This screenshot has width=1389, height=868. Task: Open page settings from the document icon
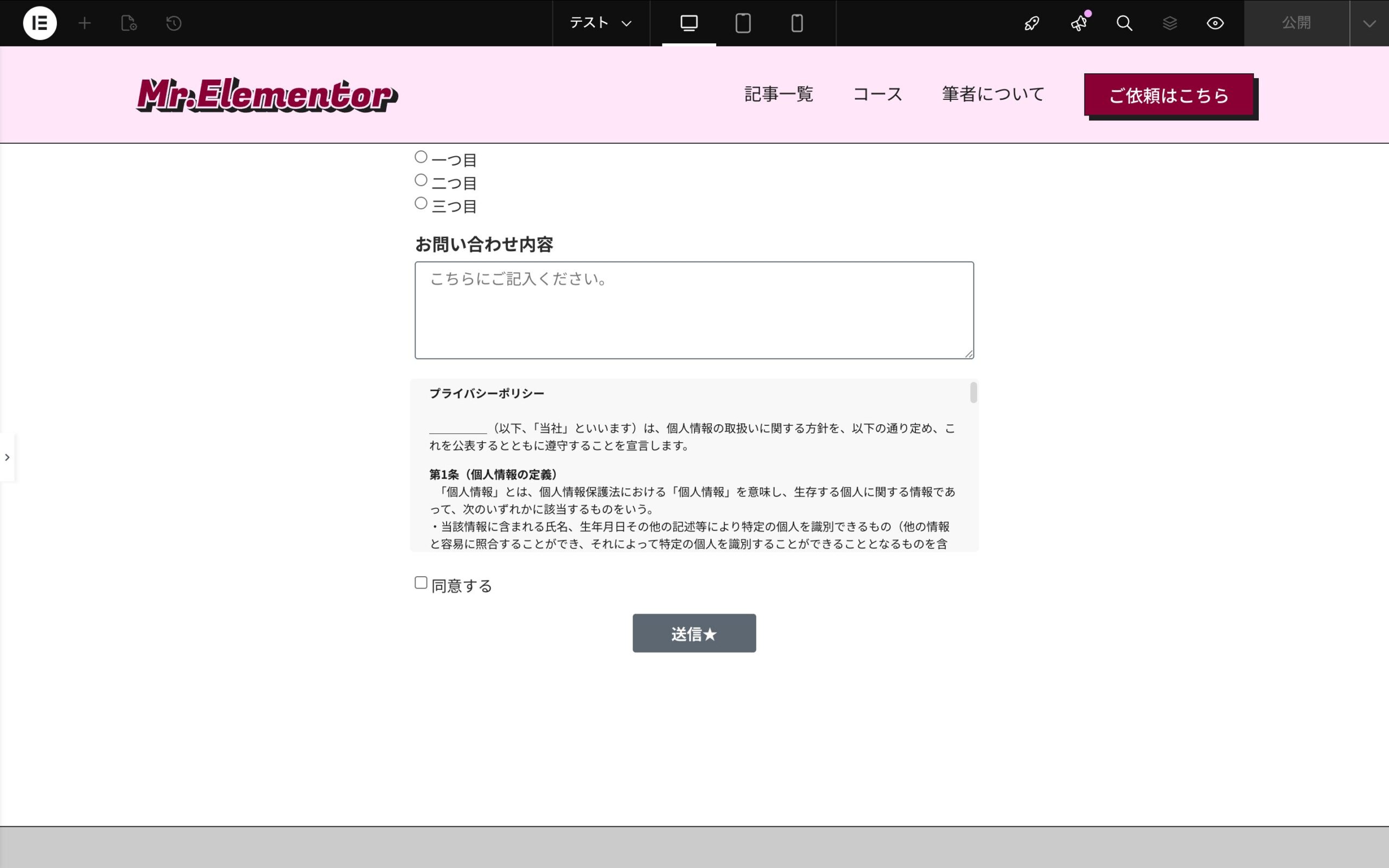pyautogui.click(x=128, y=23)
